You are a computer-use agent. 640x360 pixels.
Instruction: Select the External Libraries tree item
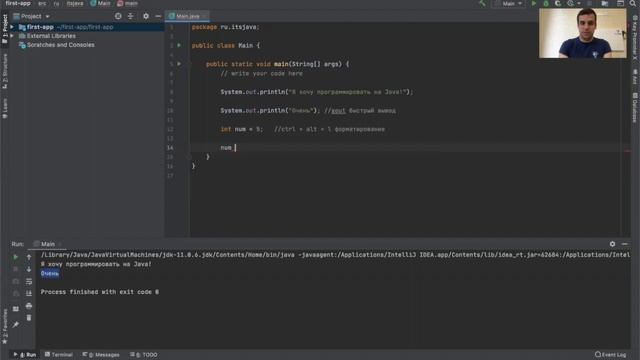click(x=51, y=36)
